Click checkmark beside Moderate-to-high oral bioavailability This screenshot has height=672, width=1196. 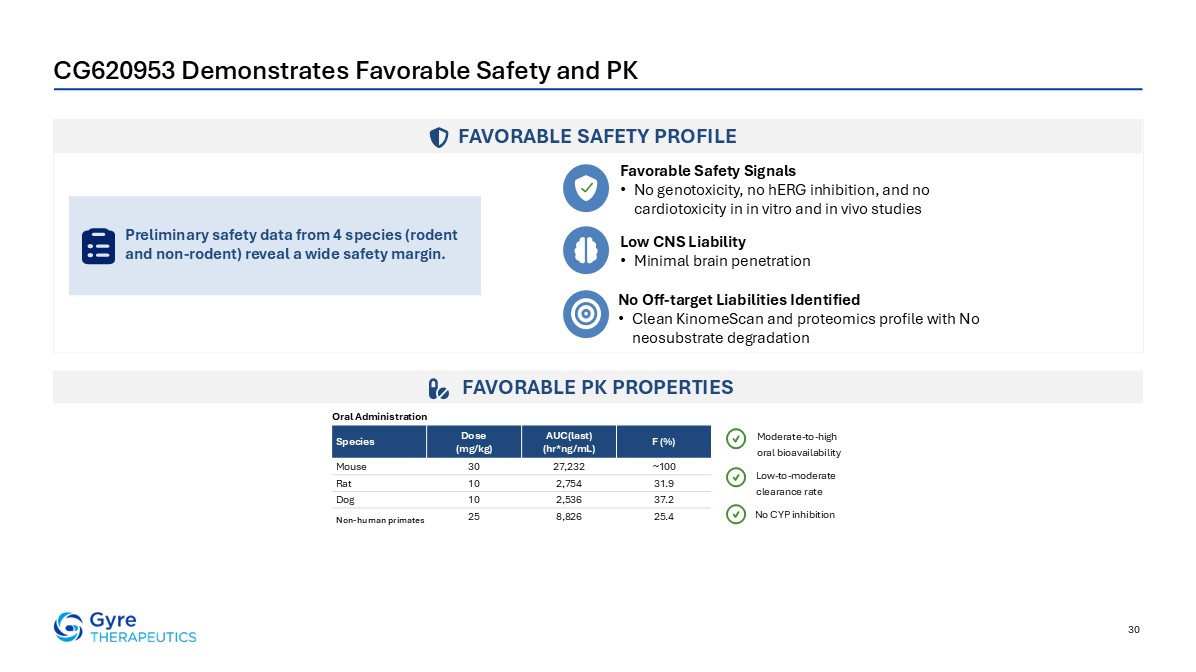(x=735, y=439)
